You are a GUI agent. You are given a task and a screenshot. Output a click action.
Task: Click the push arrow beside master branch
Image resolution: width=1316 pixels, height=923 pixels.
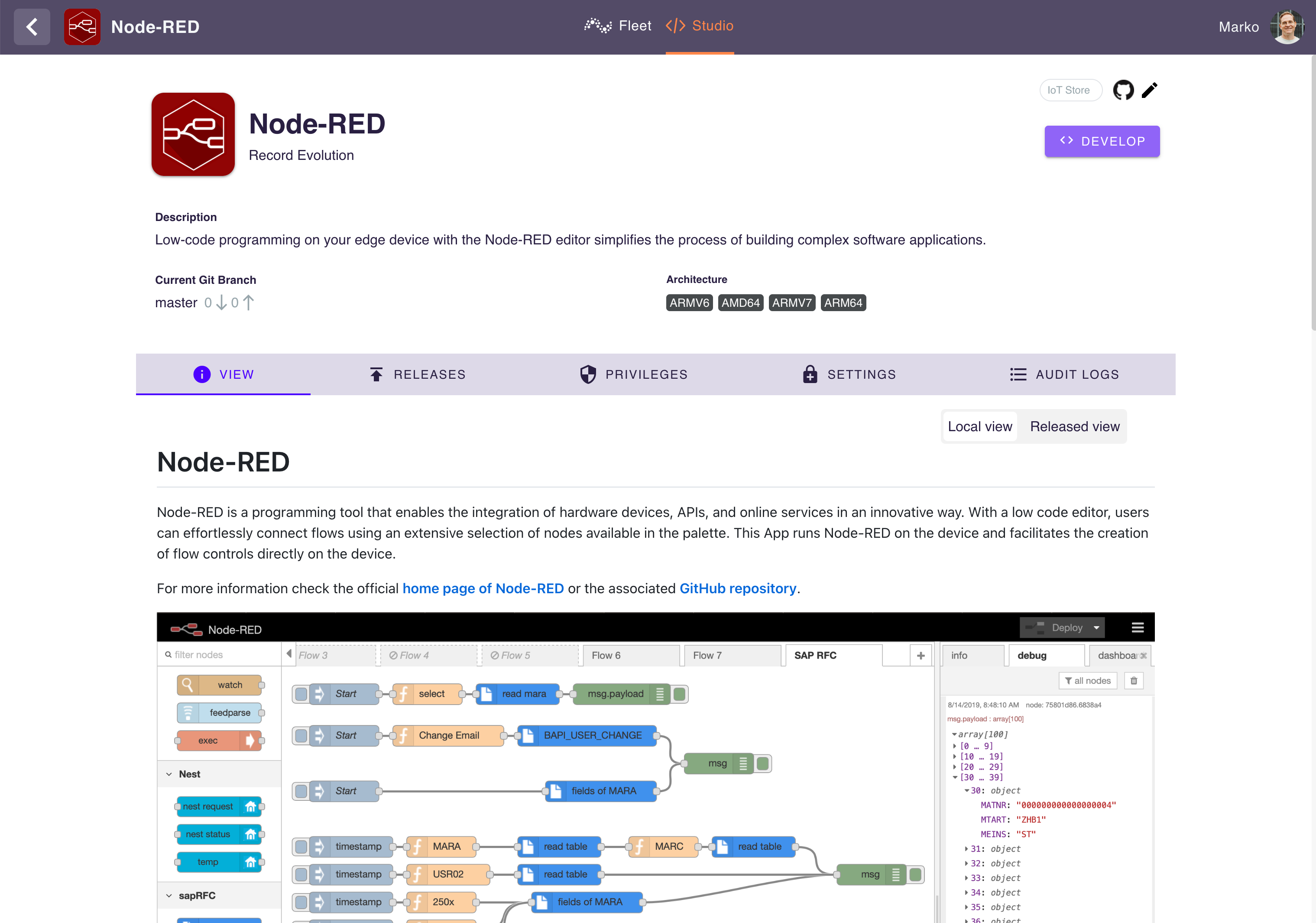click(x=248, y=303)
